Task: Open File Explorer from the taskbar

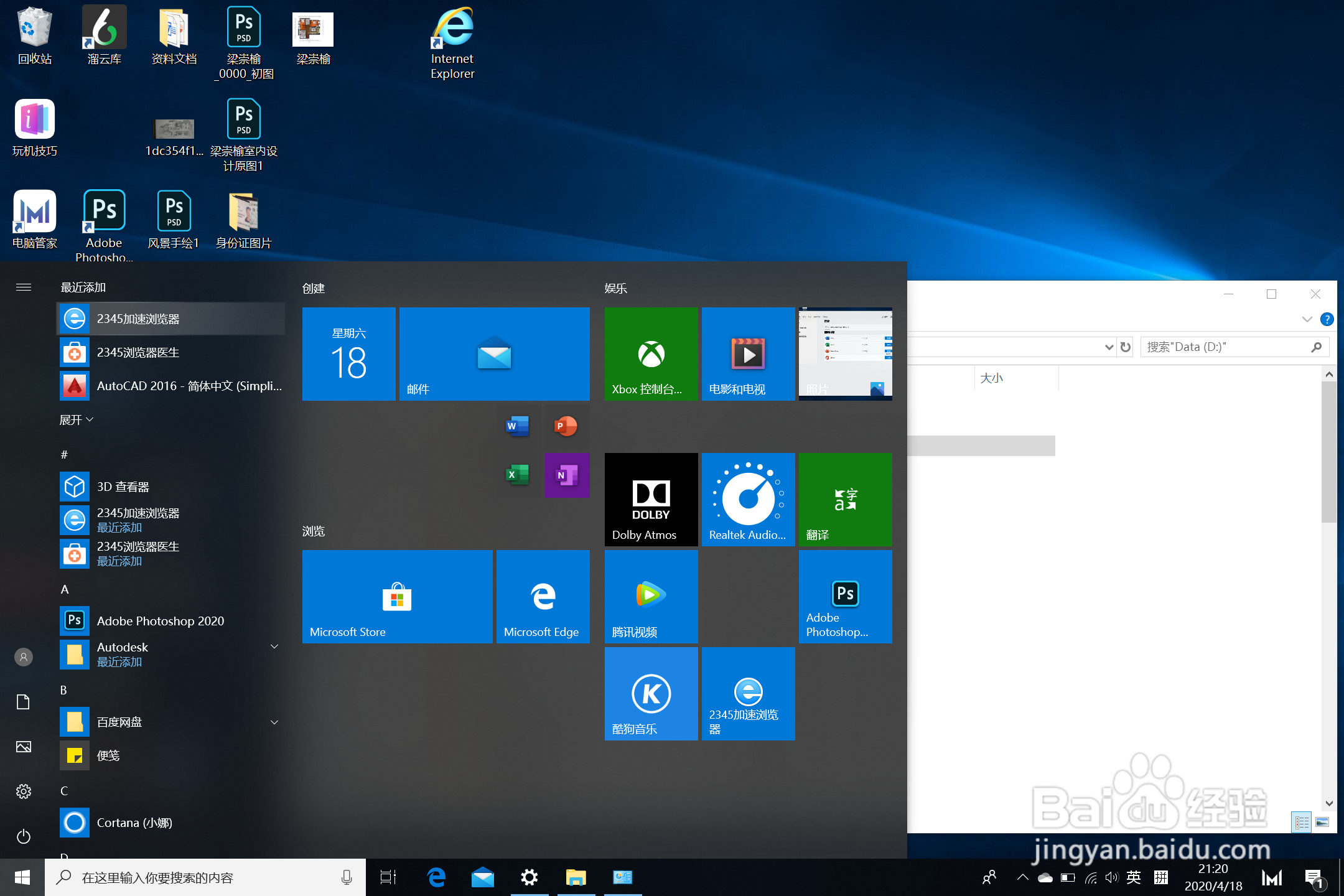Action: point(576,877)
